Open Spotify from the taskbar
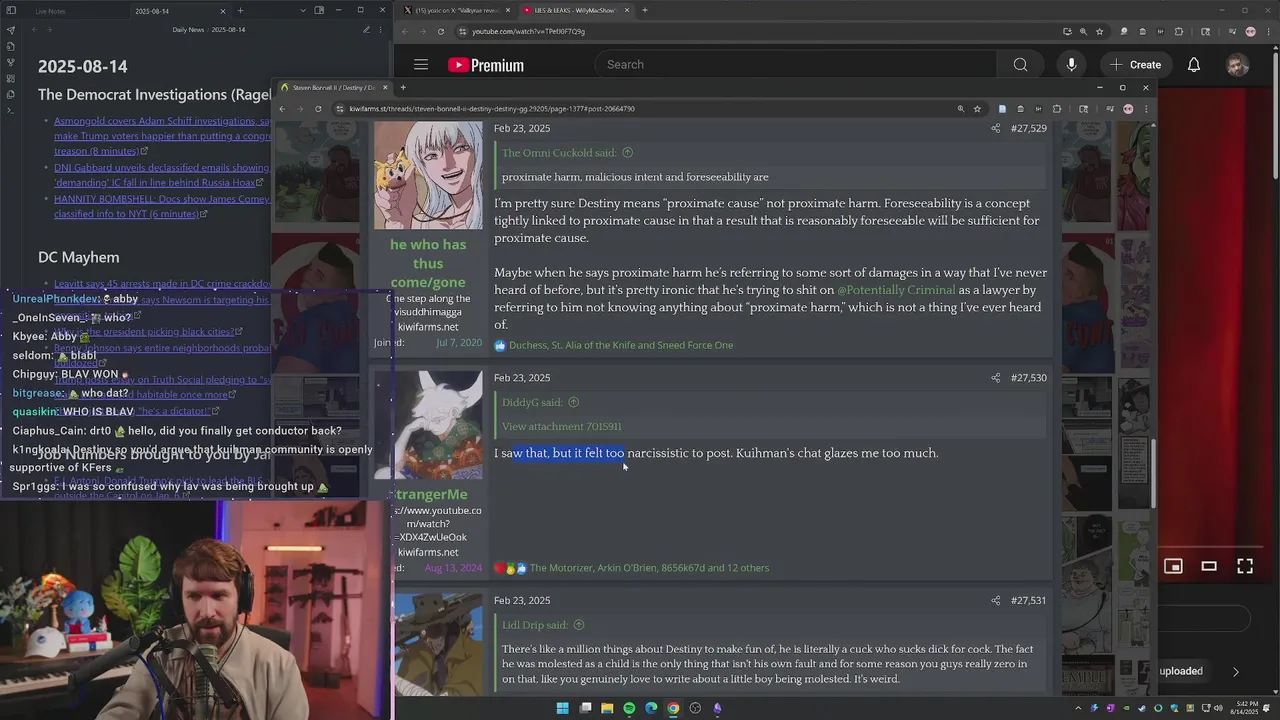 629,708
